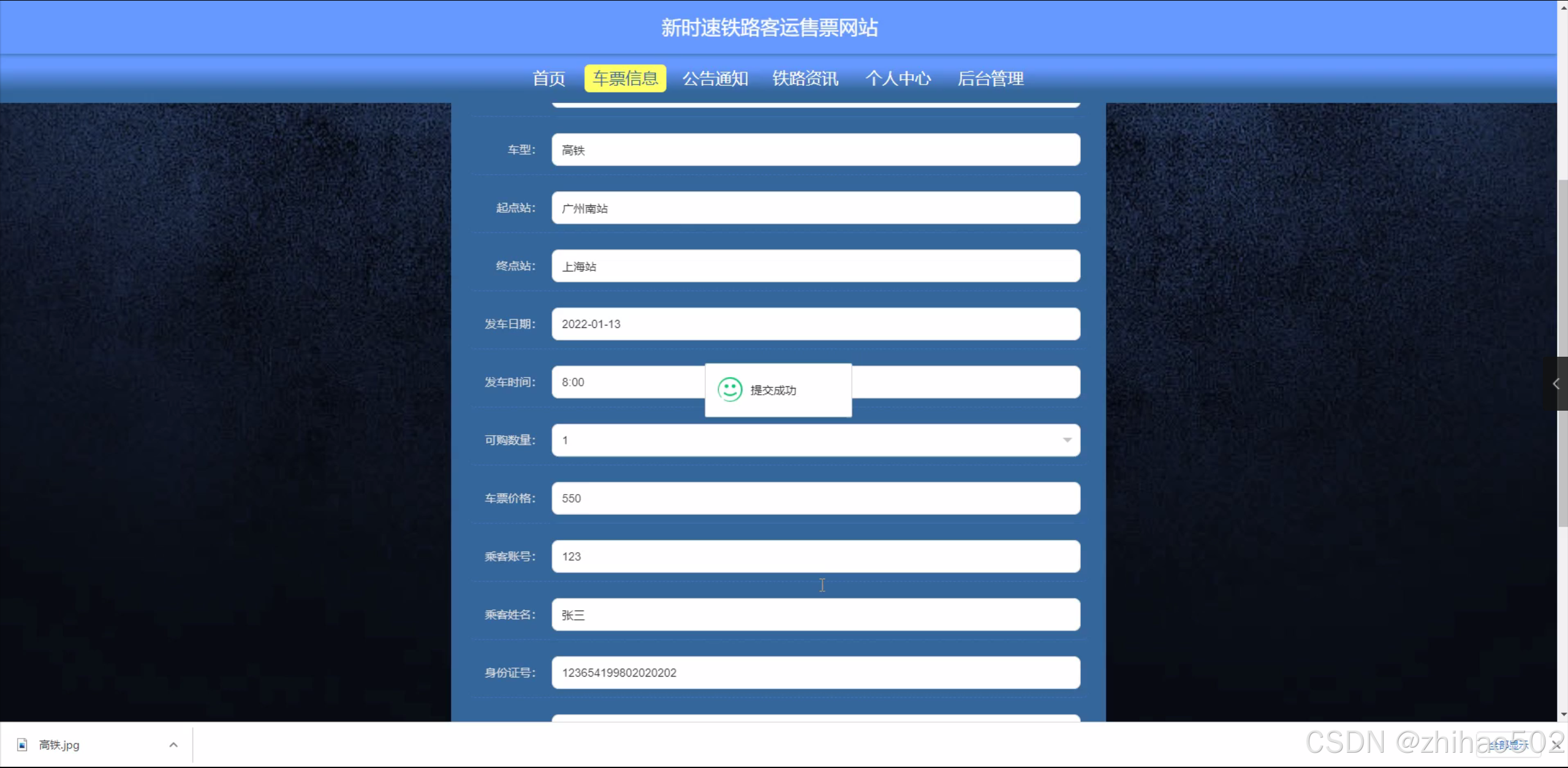The image size is (1568, 768).
Task: Open the 公告通知 page
Action: (715, 78)
